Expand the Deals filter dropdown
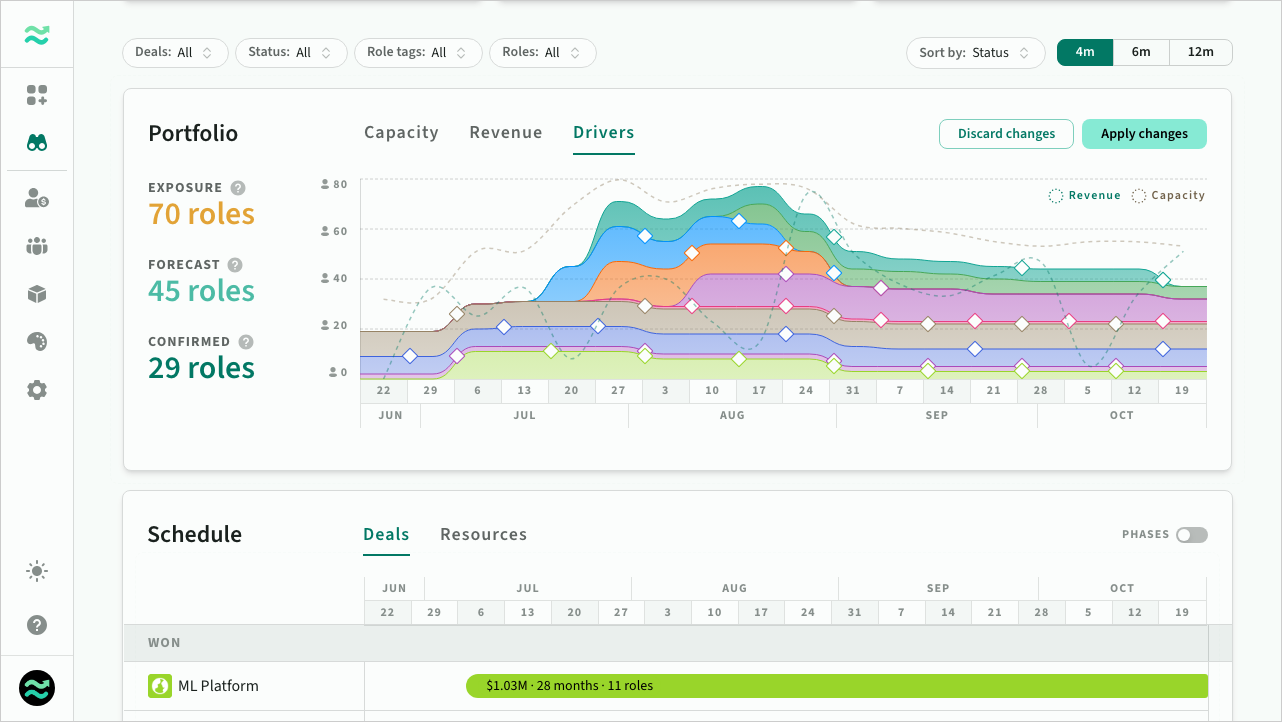Viewport: 1282px width, 722px height. [x=175, y=53]
